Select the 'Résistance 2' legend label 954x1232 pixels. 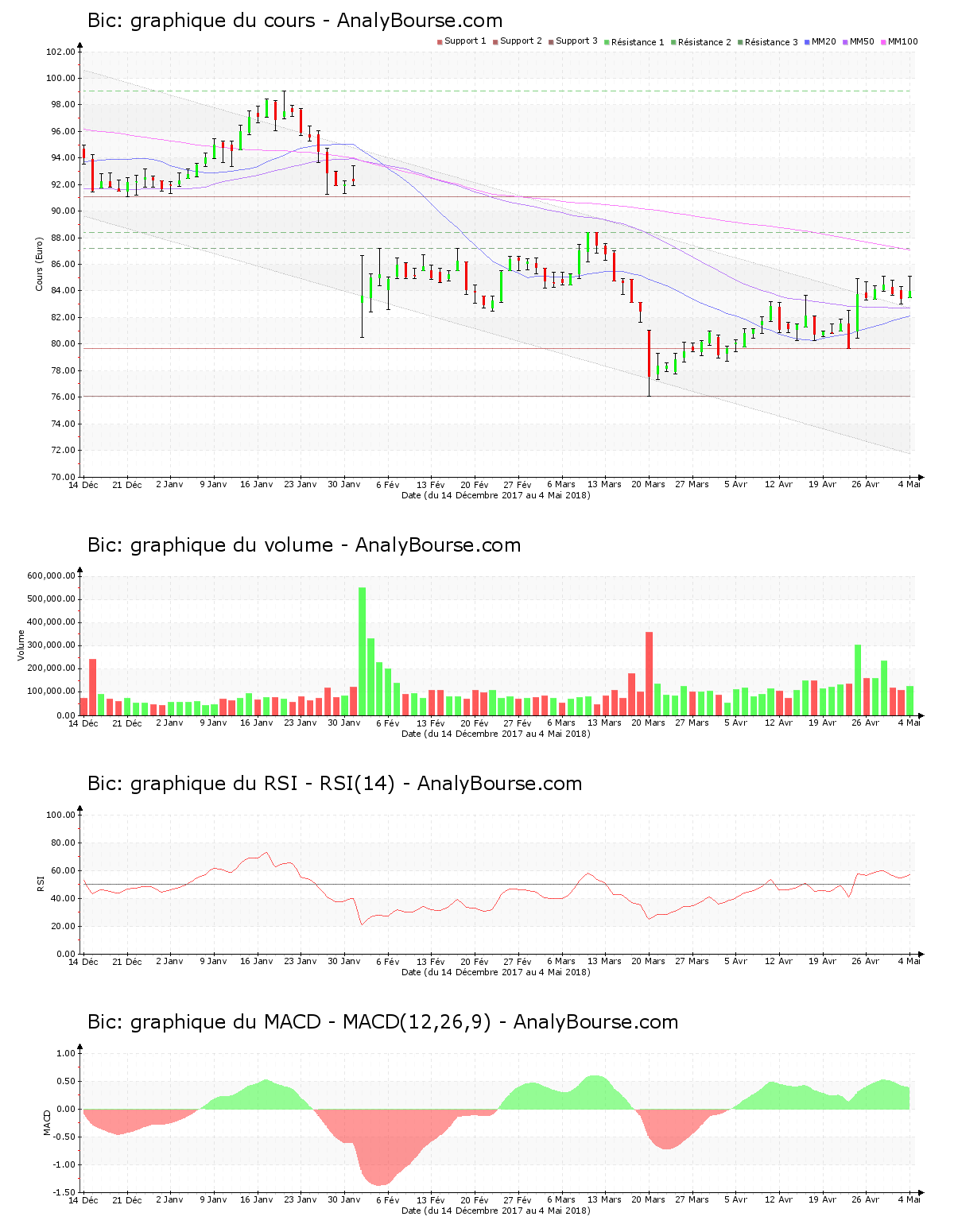[704, 42]
